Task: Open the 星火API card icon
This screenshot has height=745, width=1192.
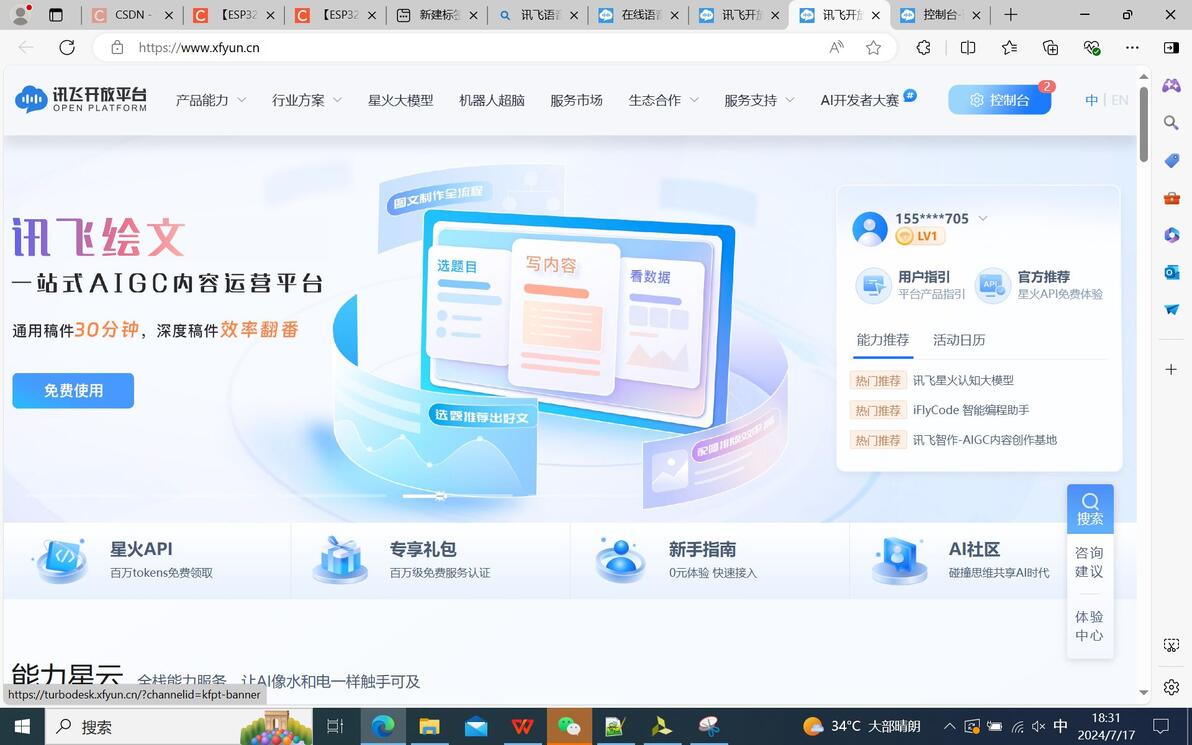Action: click(61, 560)
